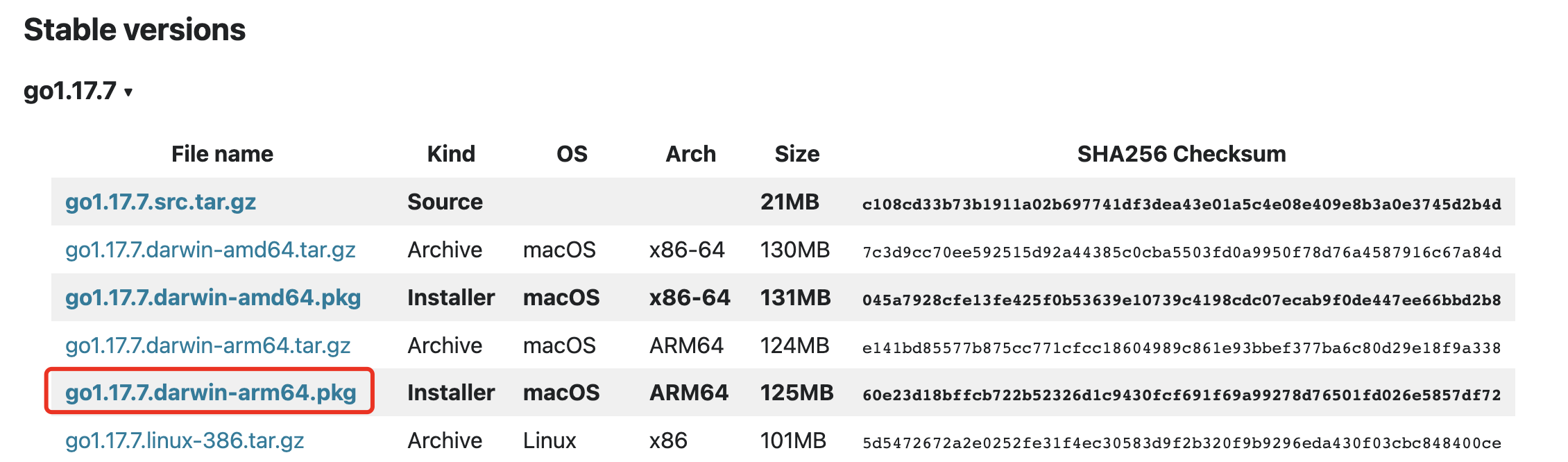Click the OS column header
1568x462 pixels.
click(572, 154)
